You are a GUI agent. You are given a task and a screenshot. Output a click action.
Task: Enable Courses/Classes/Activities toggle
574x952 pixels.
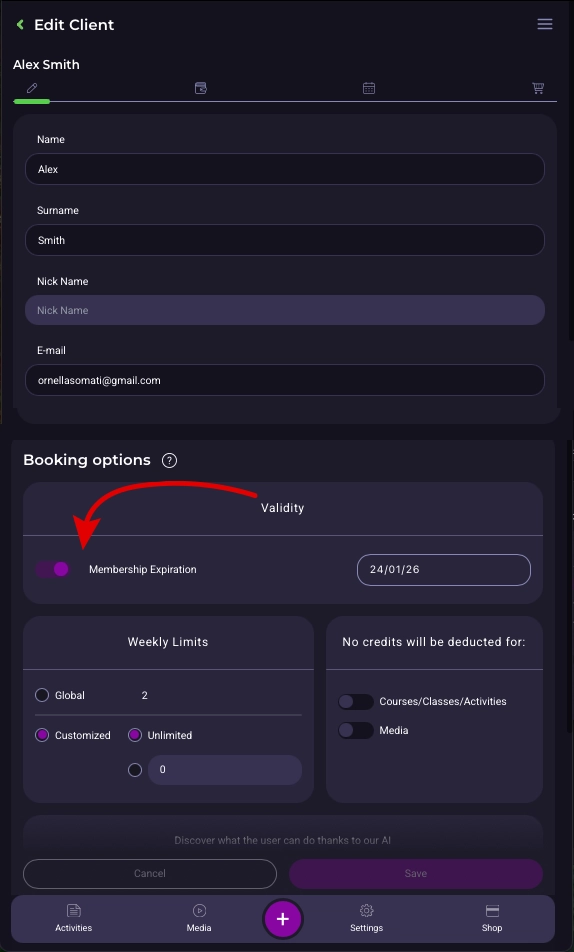pyautogui.click(x=356, y=702)
